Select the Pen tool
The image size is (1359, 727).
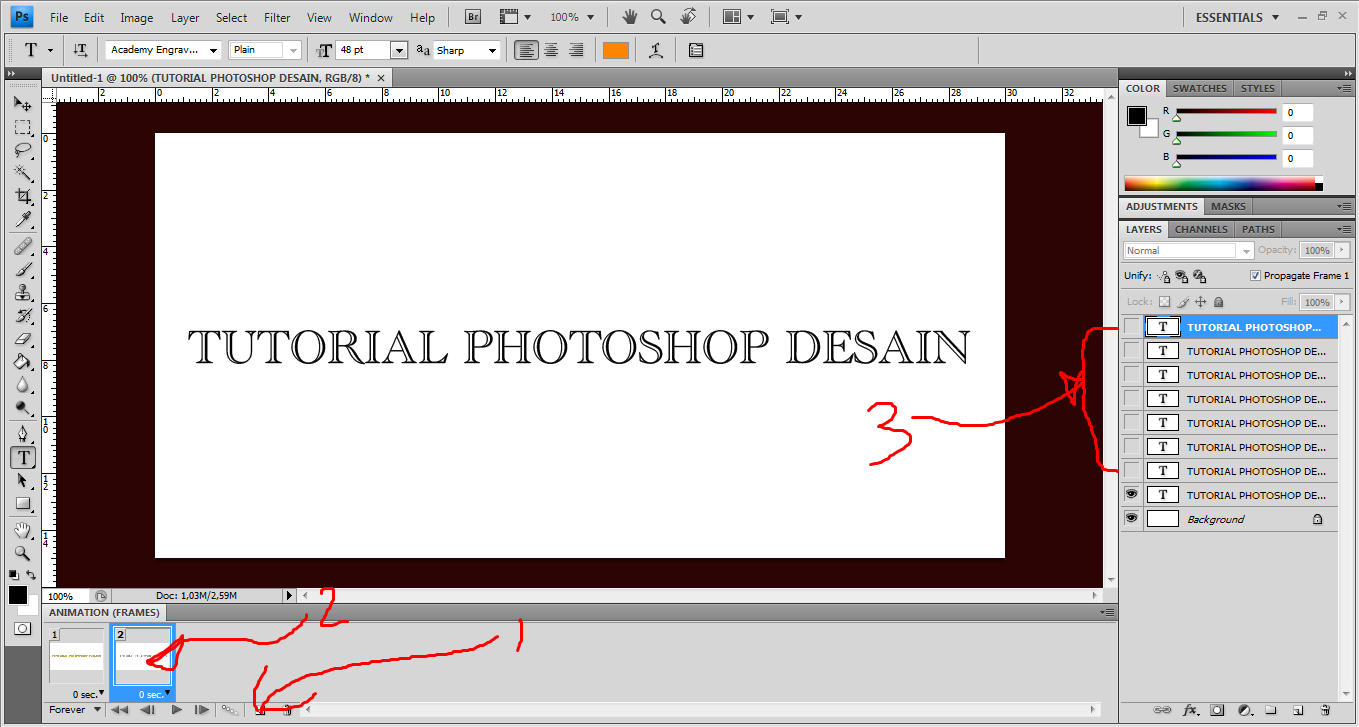pos(22,434)
